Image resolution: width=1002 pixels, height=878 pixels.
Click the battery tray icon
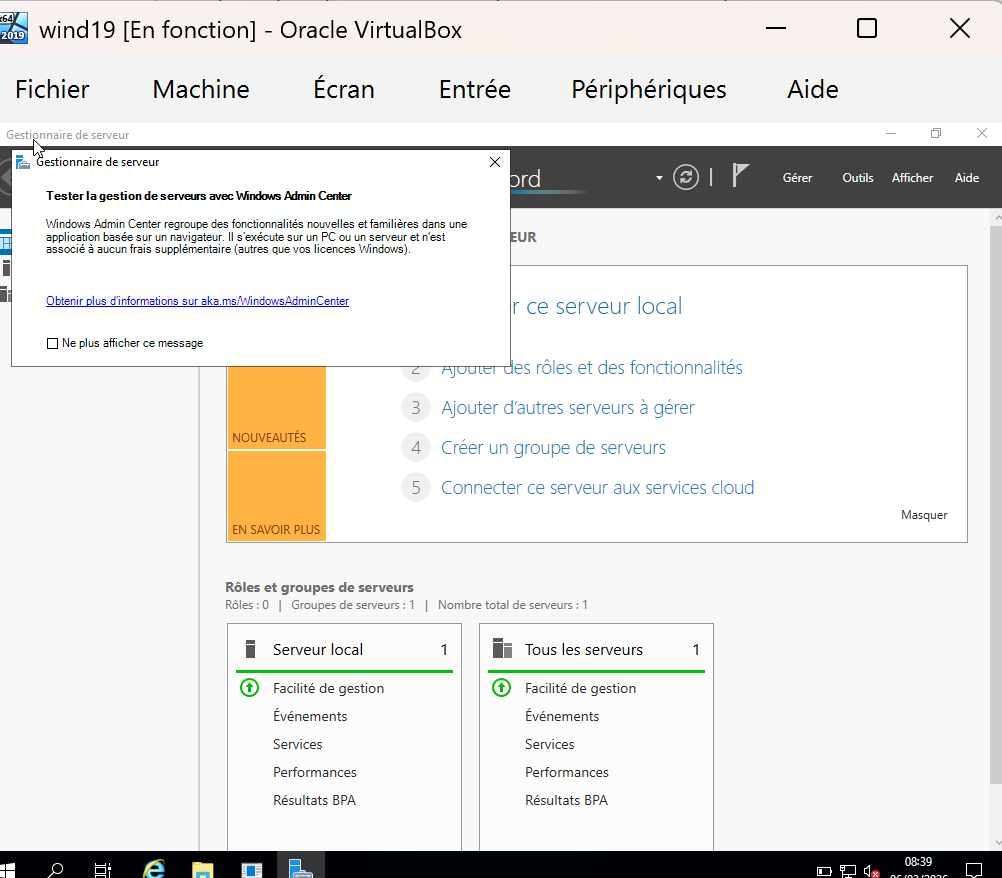point(824,871)
